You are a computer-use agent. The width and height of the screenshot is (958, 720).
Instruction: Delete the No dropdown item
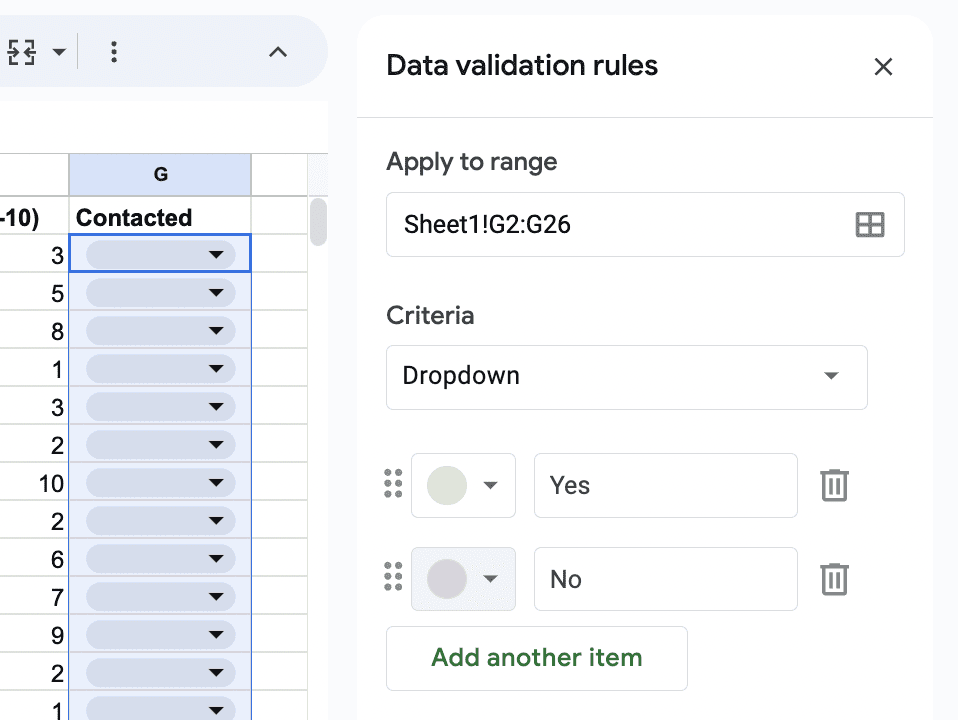click(834, 579)
